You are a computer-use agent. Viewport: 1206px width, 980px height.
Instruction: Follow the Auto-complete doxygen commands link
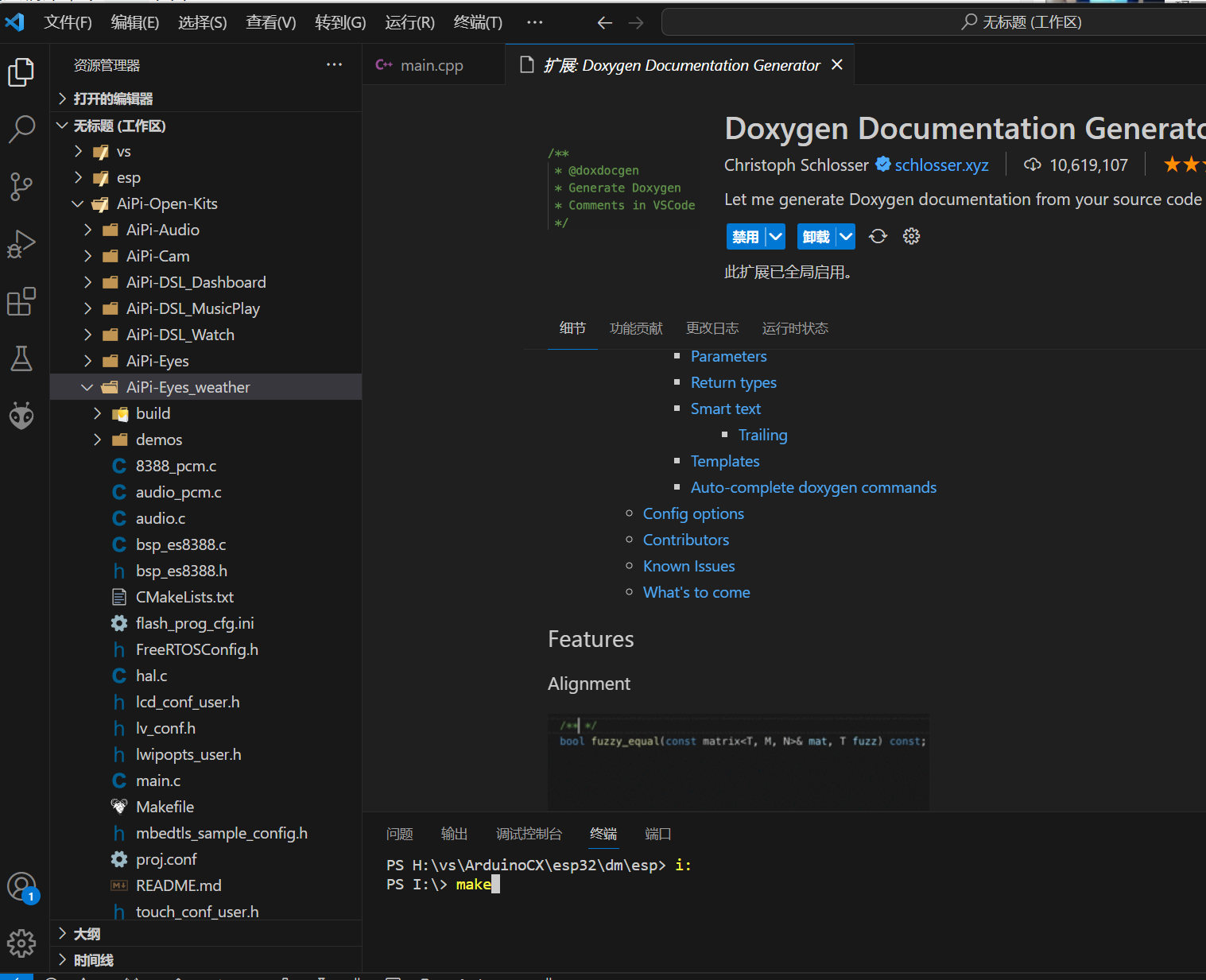pos(813,487)
